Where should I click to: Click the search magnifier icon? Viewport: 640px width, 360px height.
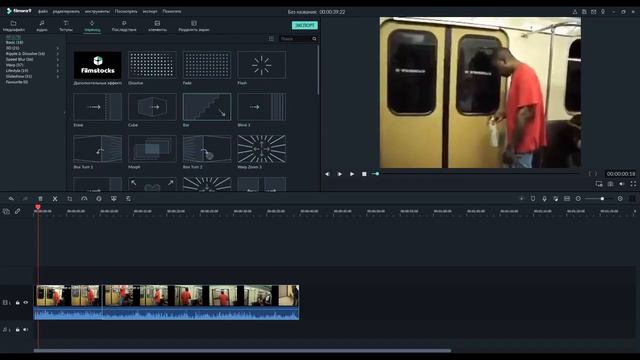point(314,39)
